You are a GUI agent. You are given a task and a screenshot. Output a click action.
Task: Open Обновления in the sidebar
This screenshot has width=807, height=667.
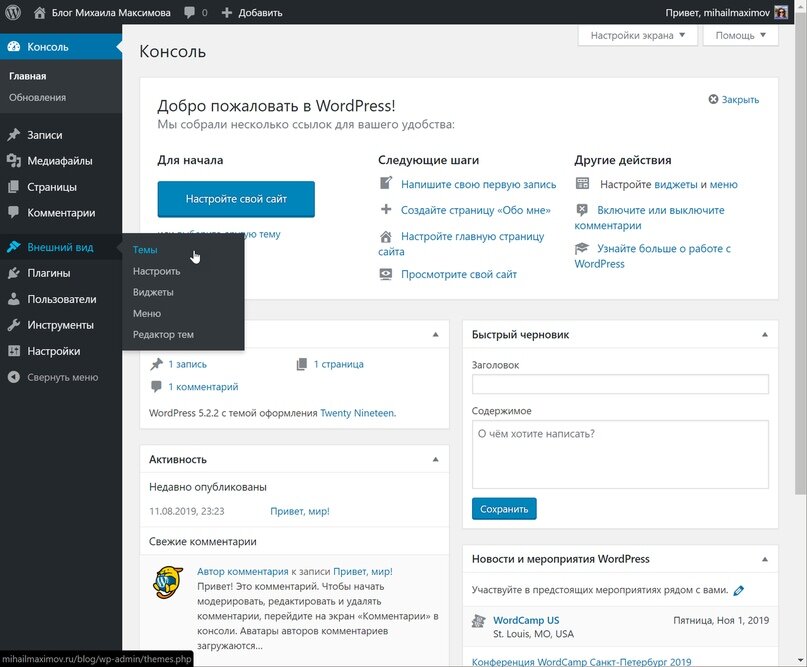click(37, 97)
